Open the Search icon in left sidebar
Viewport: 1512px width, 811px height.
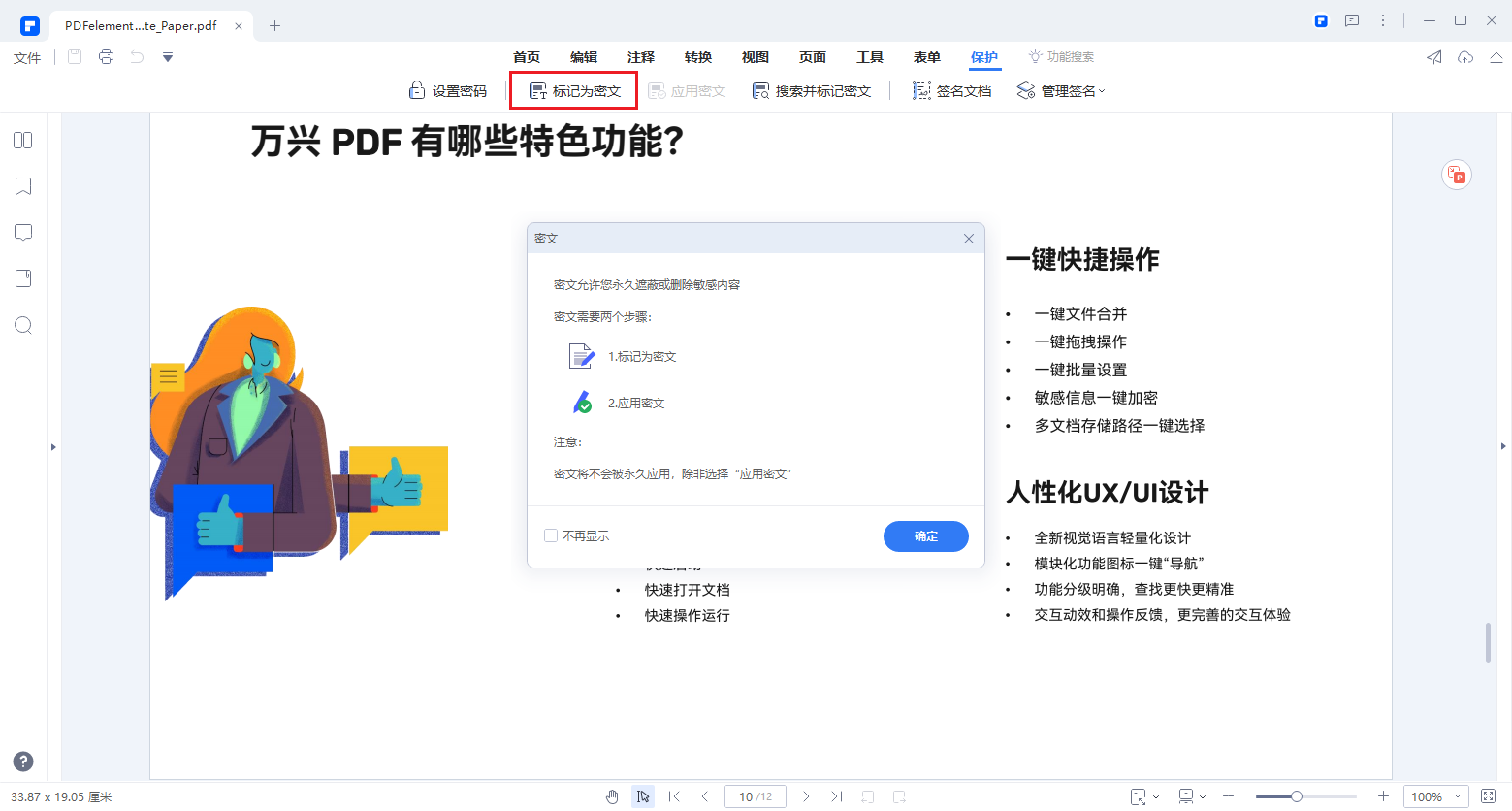(x=23, y=325)
